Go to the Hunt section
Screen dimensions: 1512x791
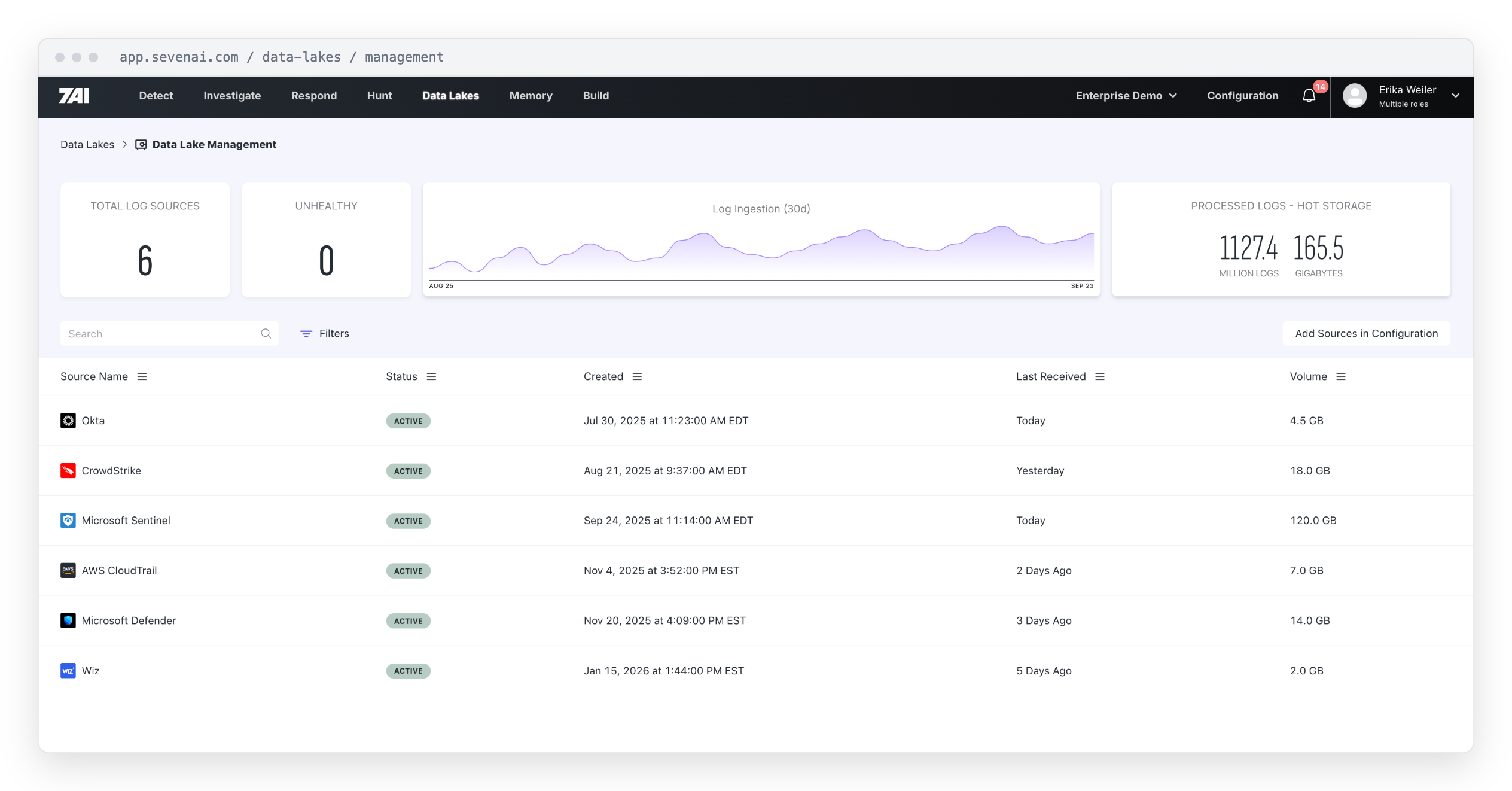[380, 96]
